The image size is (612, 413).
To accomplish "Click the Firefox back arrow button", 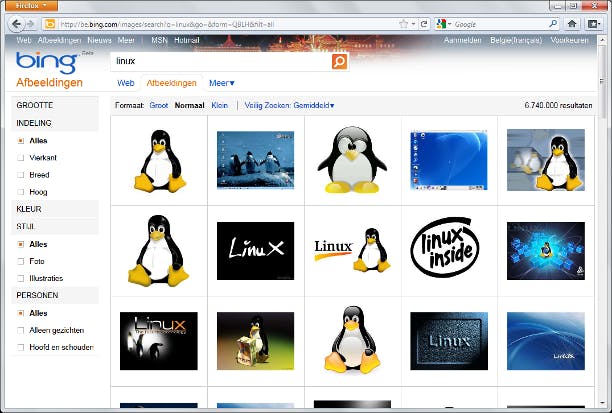I will click(16, 24).
